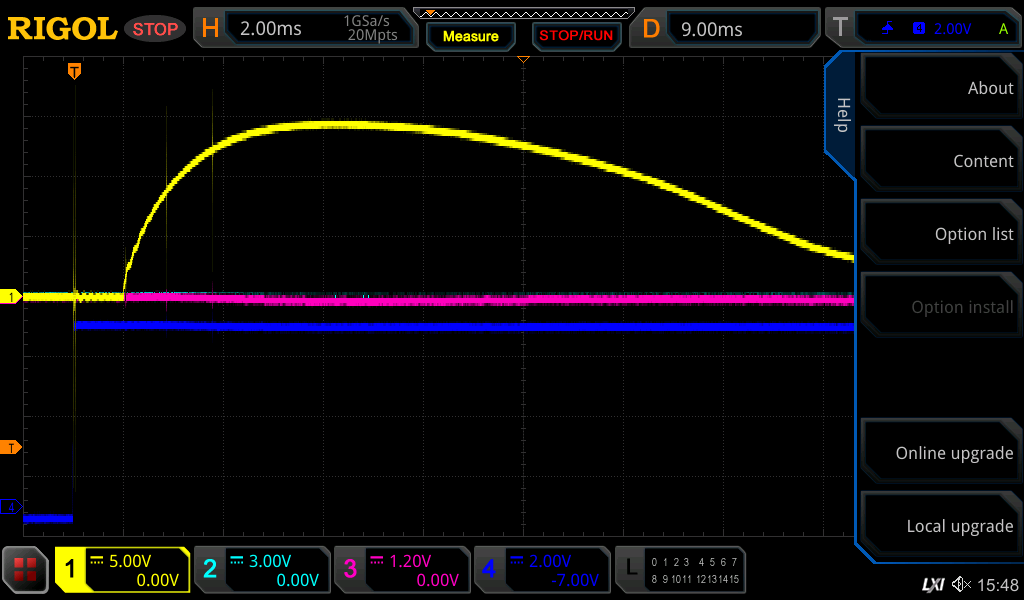Click the RIGOL logo
This screenshot has width=1024, height=600.
[62, 29]
